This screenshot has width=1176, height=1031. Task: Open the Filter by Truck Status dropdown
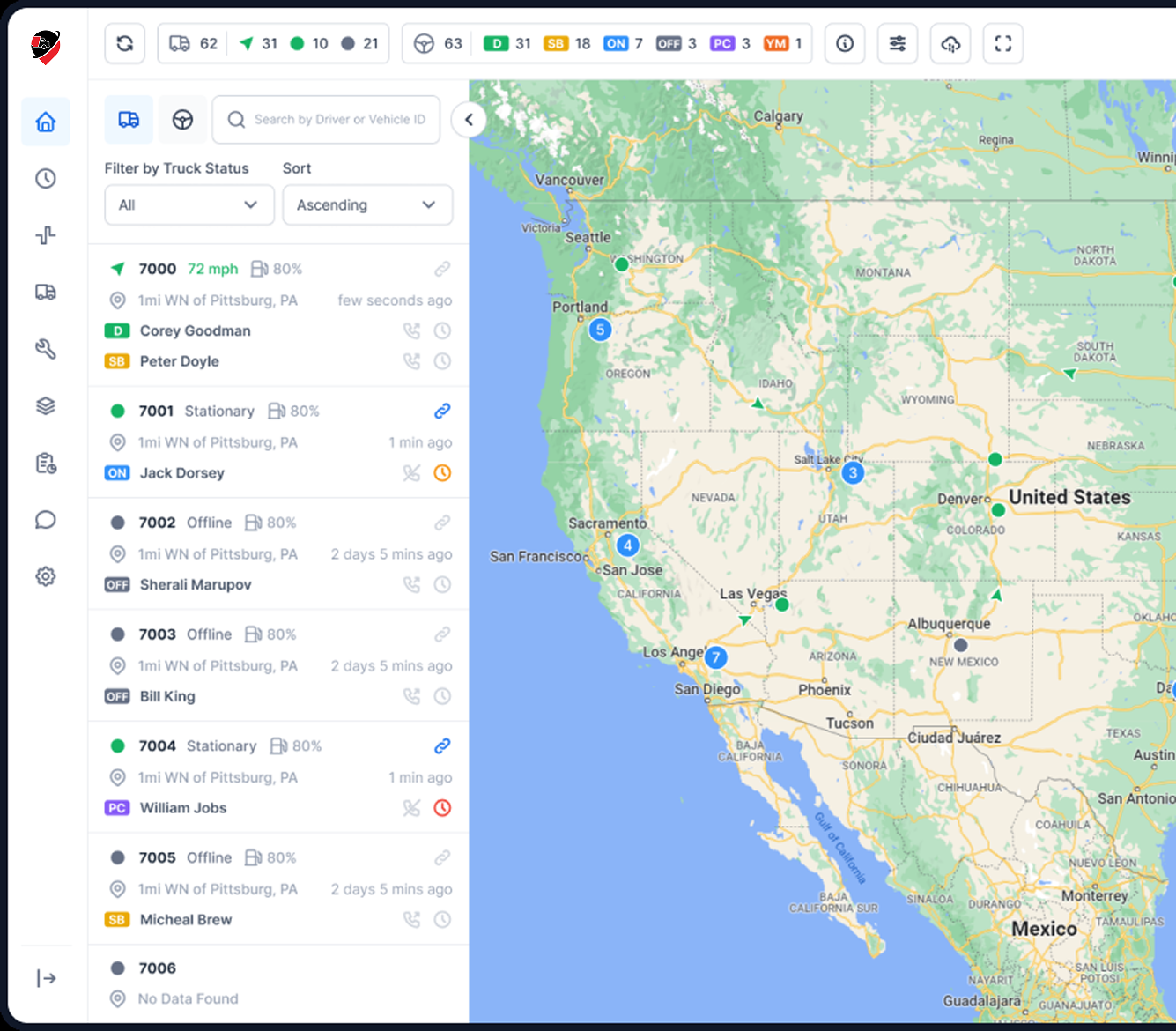(189, 204)
